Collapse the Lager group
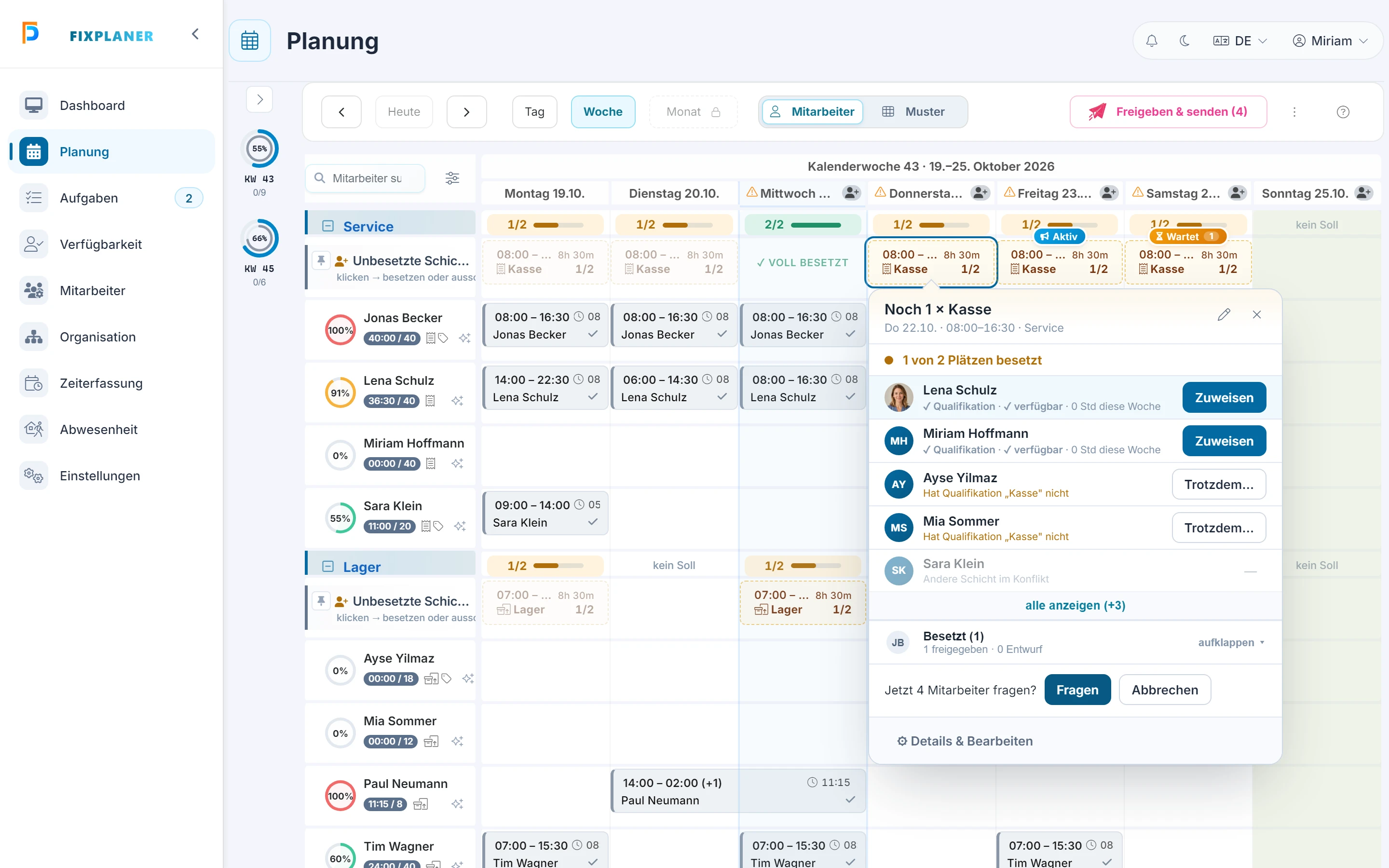Image resolution: width=1389 pixels, height=868 pixels. click(x=328, y=567)
